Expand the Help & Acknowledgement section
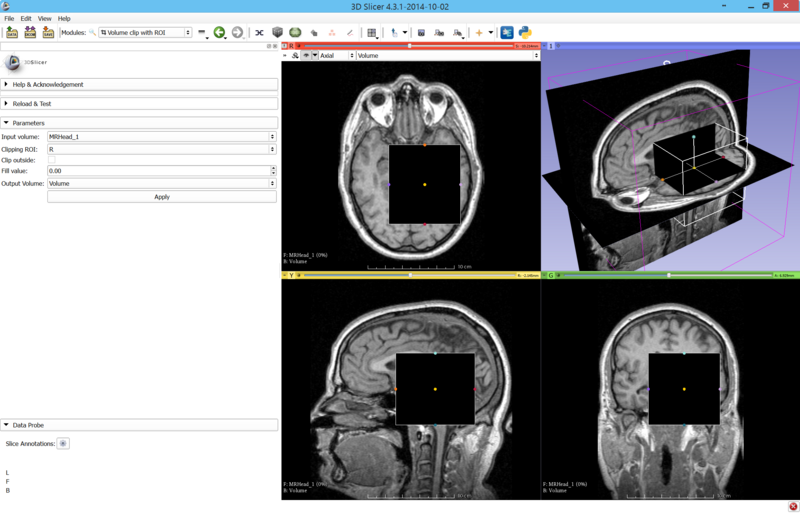800x513 pixels. (139, 84)
